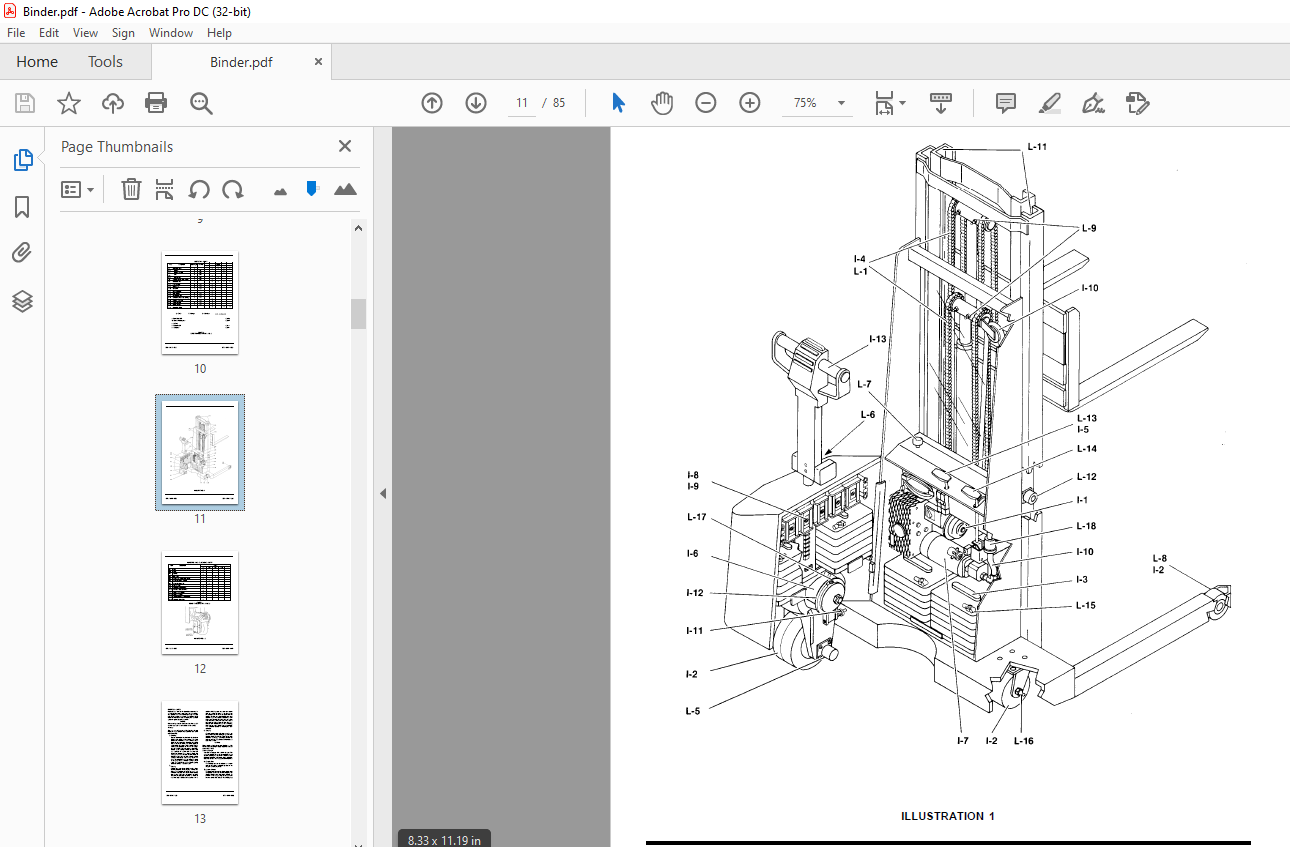Open the View menu
Viewport: 1290px width, 847px height.
click(86, 33)
